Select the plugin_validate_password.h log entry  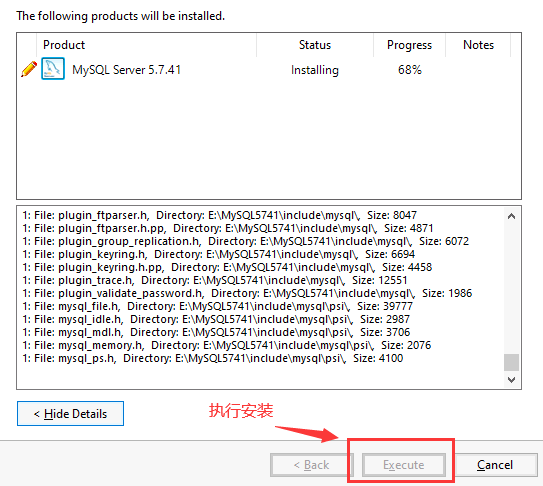(x=247, y=293)
